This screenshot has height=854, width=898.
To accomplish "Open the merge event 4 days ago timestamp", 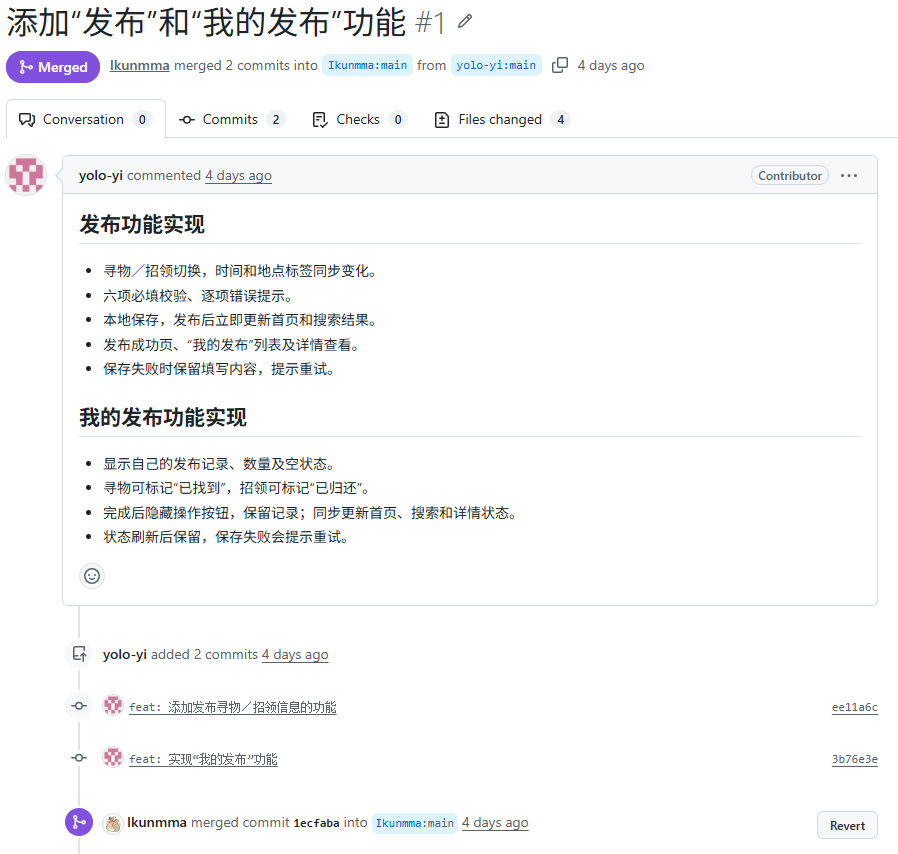I will coord(495,822).
